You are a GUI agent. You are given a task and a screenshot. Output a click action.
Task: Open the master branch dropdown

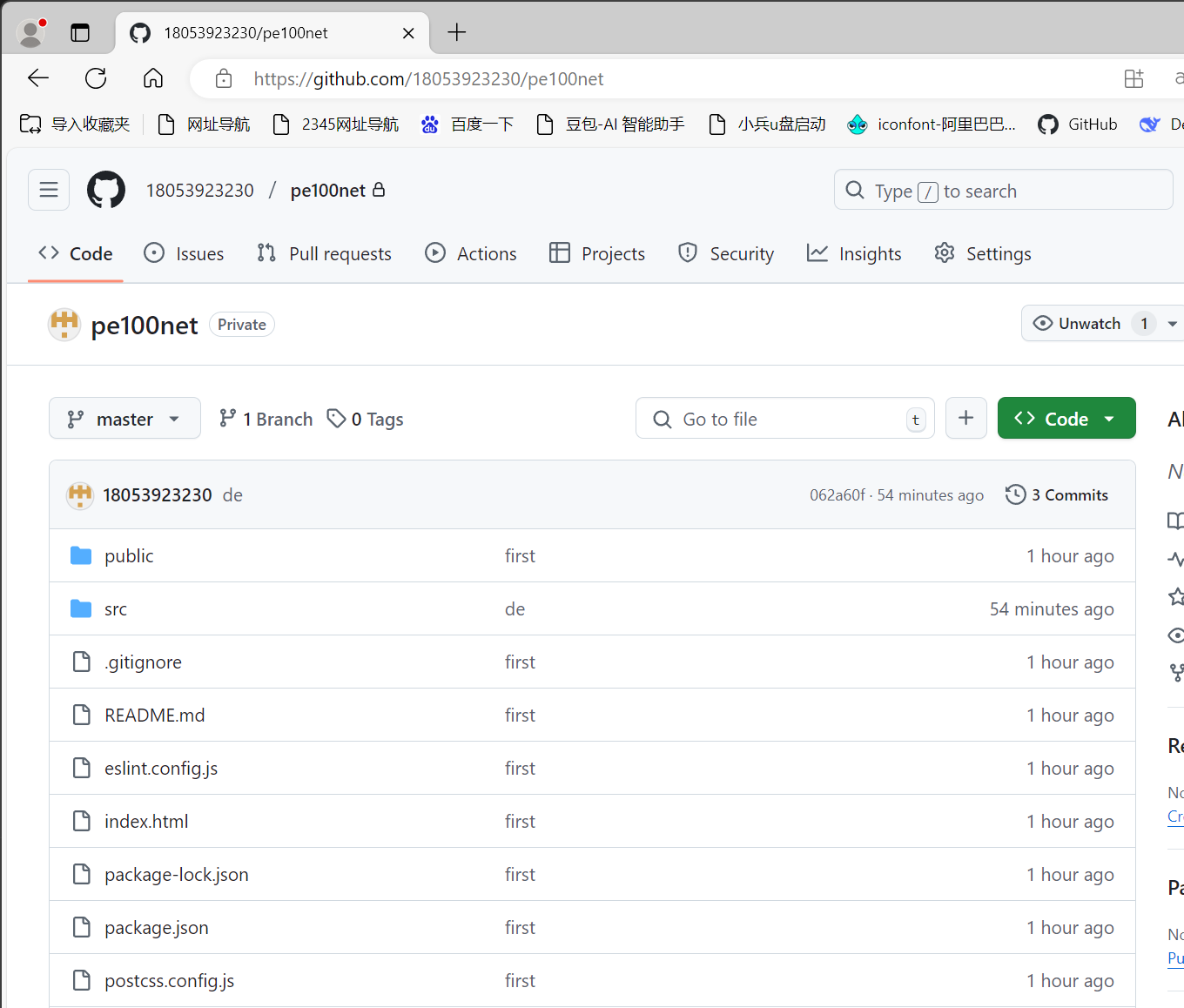124,419
